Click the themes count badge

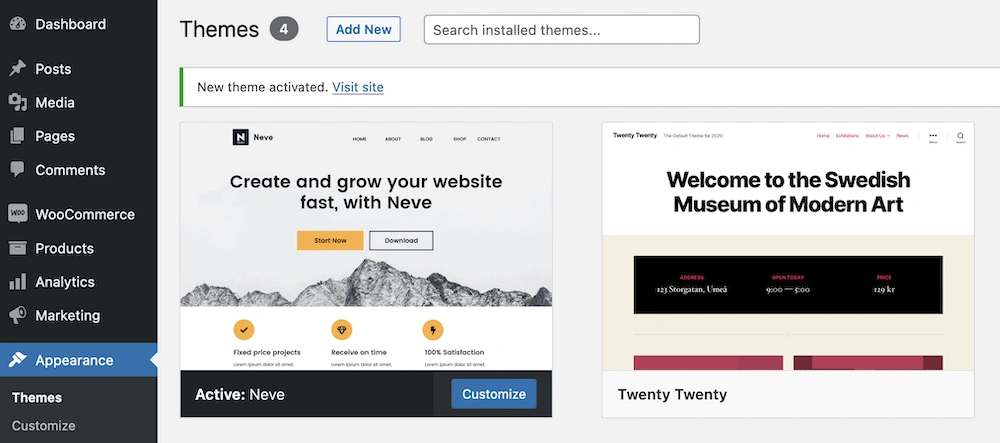(284, 29)
